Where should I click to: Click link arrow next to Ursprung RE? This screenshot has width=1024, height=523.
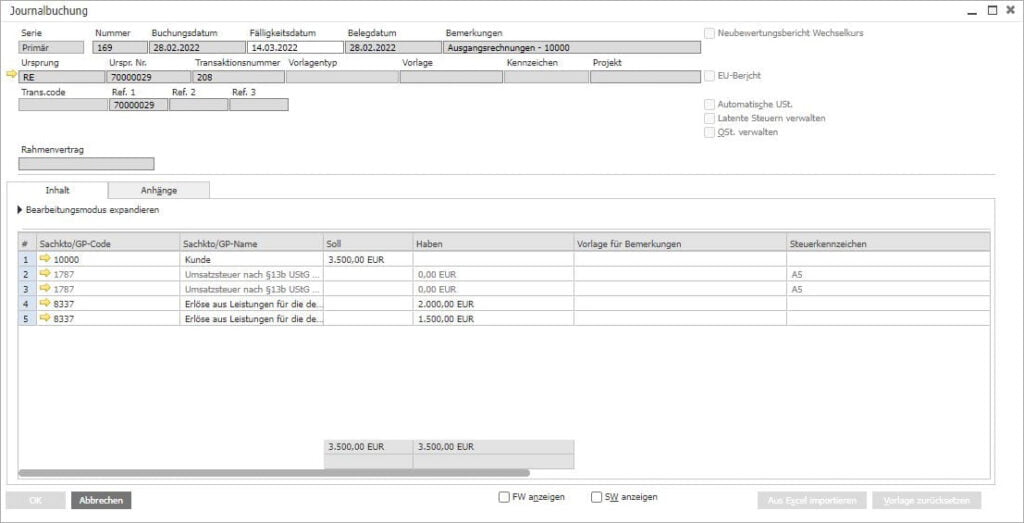pos(11,74)
